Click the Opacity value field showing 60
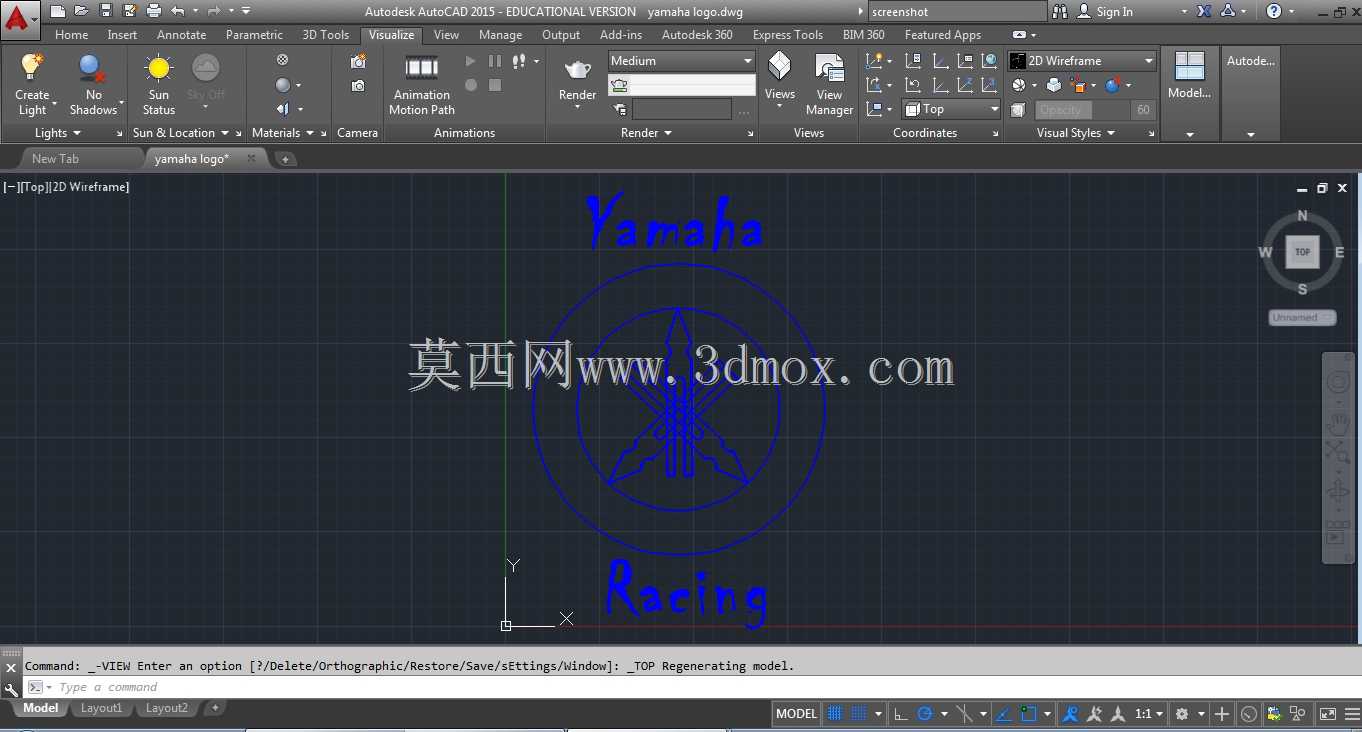The height and width of the screenshot is (732, 1362). coord(1143,110)
